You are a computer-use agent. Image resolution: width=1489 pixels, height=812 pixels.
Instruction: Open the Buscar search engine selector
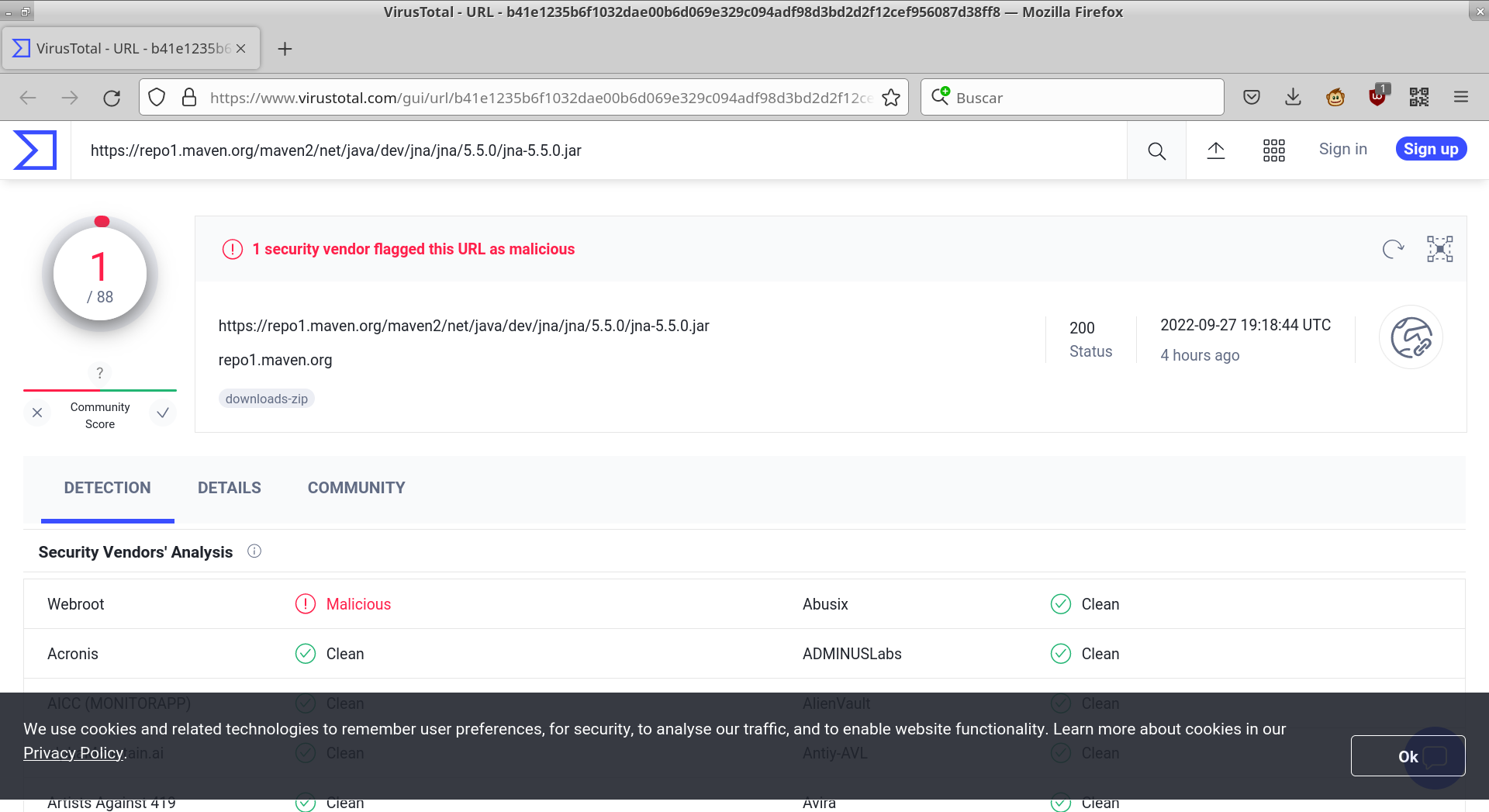click(941, 97)
